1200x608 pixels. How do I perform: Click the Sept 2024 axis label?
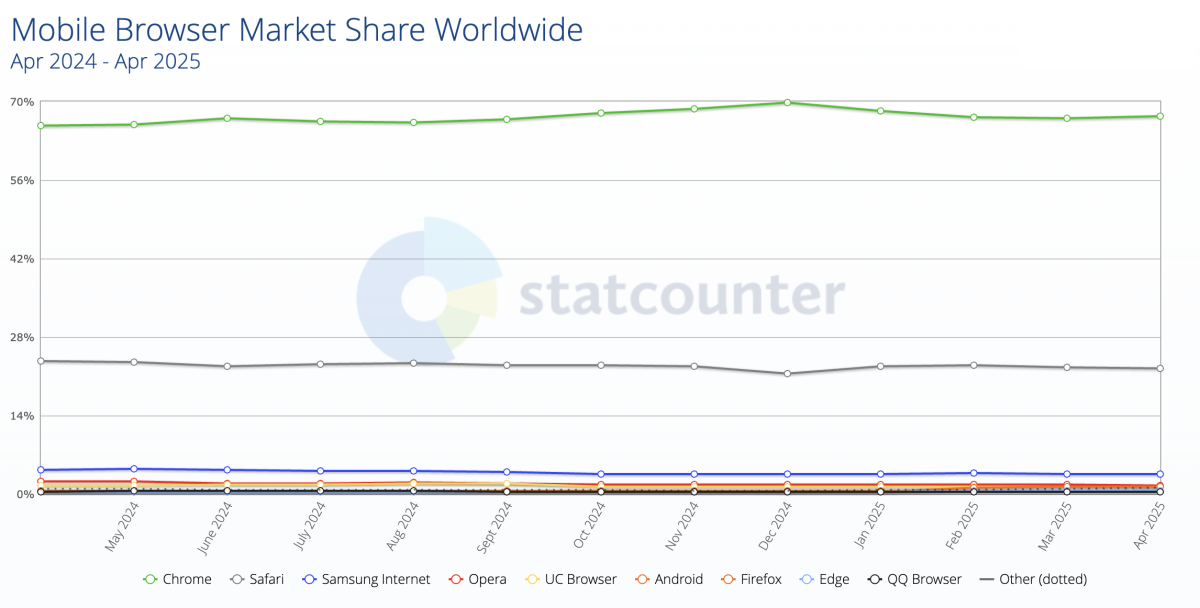click(495, 526)
